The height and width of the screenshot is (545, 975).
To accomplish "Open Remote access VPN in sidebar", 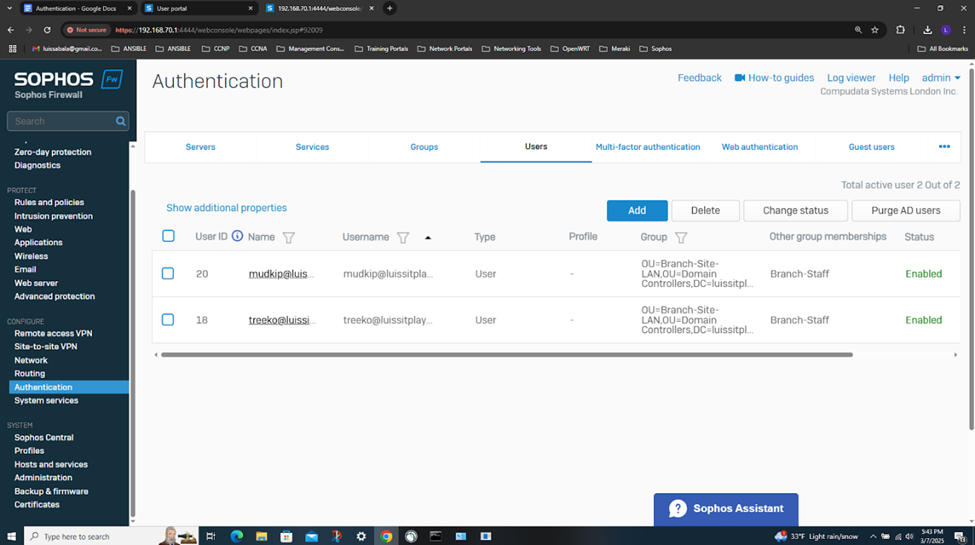I will click(x=53, y=333).
